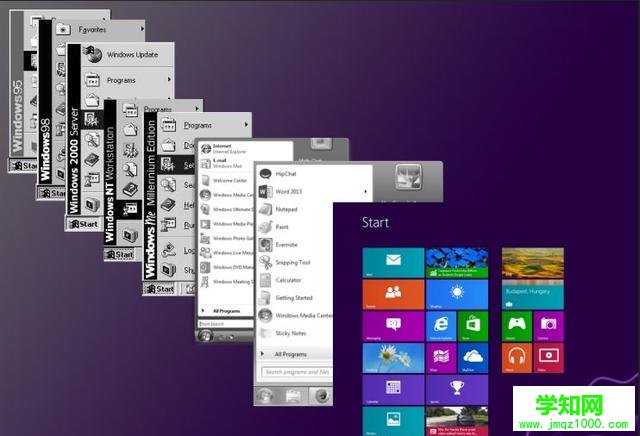Click Shut Down monitor icon in Windows Me menu

[168, 269]
